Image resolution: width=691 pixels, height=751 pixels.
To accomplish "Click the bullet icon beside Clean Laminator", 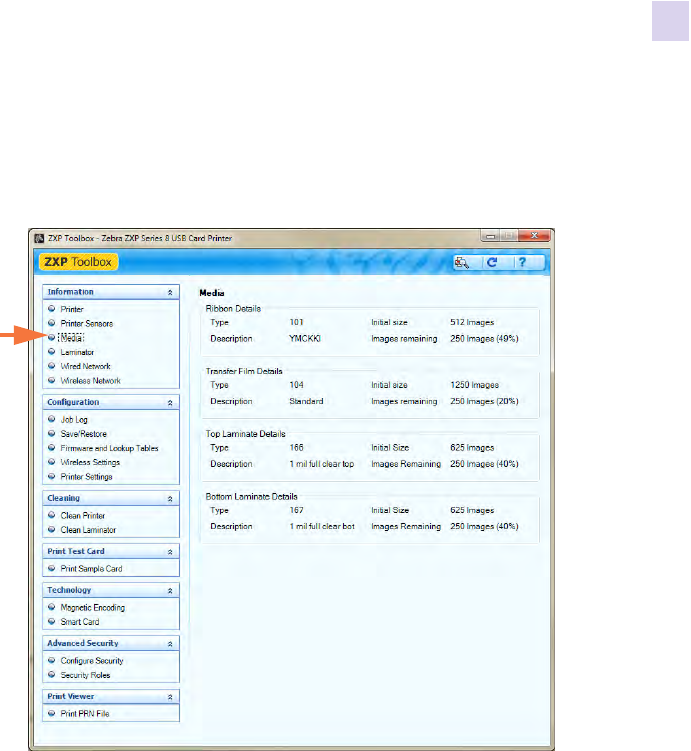I will 52,530.
